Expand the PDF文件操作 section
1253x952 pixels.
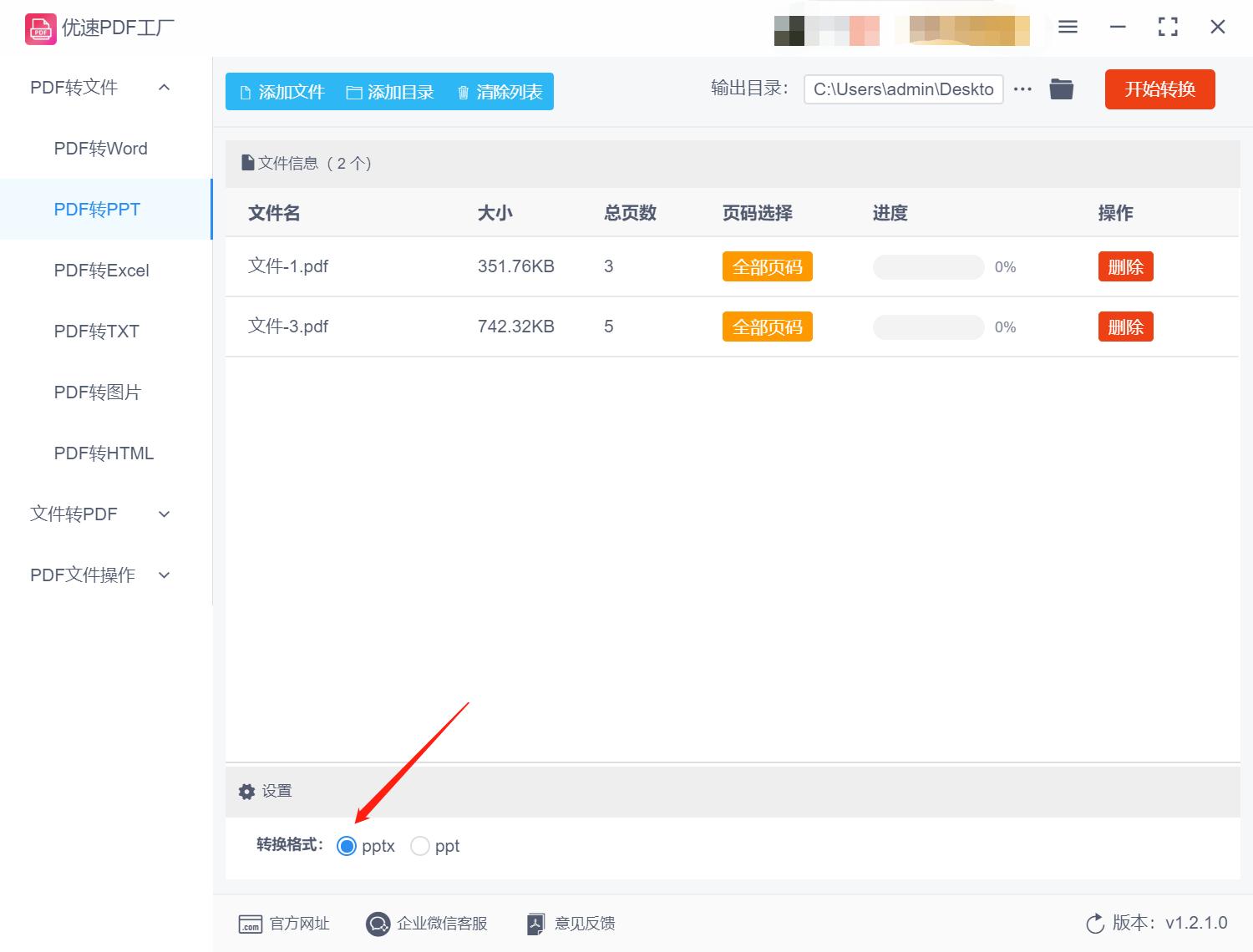point(164,575)
